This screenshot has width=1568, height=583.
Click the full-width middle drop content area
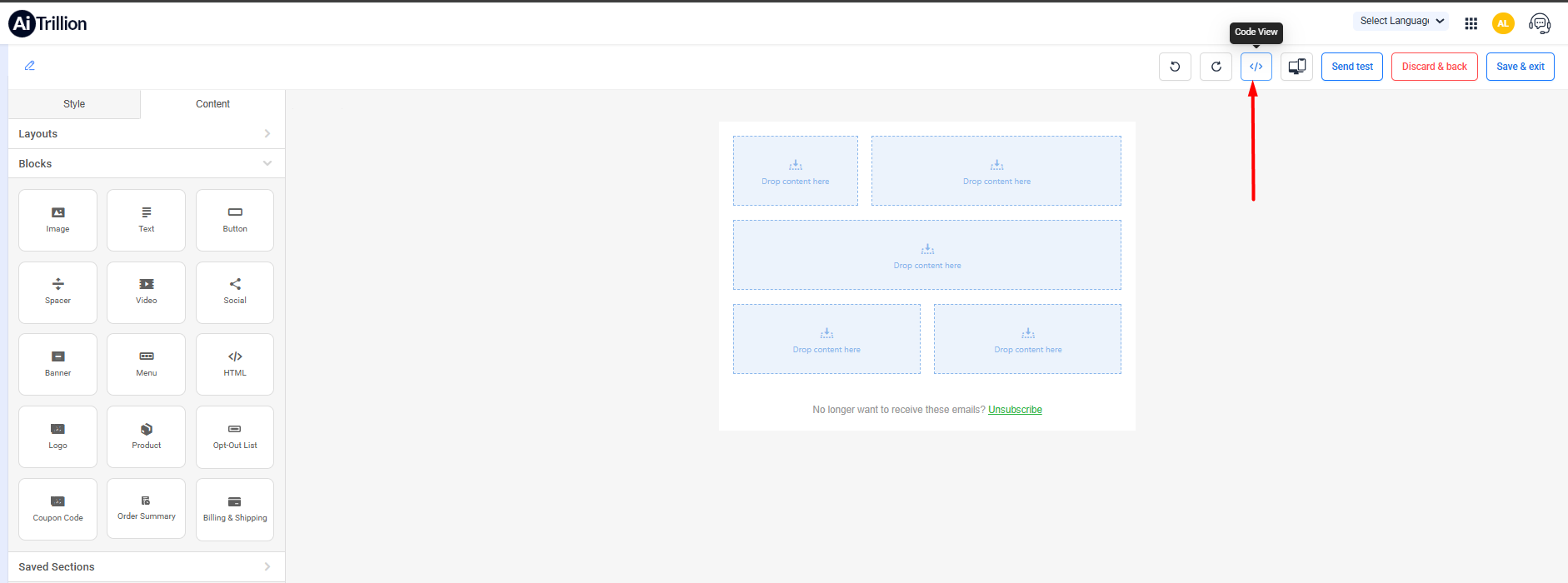[926, 255]
